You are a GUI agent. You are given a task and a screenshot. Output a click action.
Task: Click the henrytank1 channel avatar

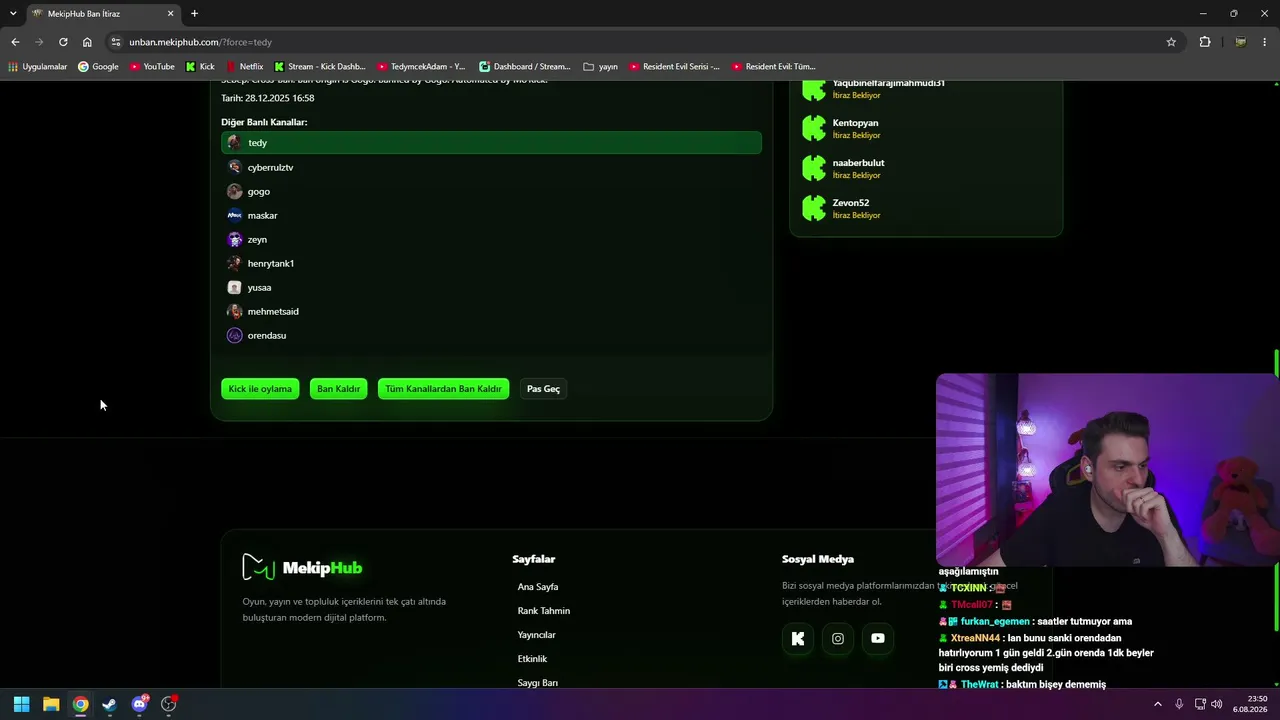click(234, 263)
